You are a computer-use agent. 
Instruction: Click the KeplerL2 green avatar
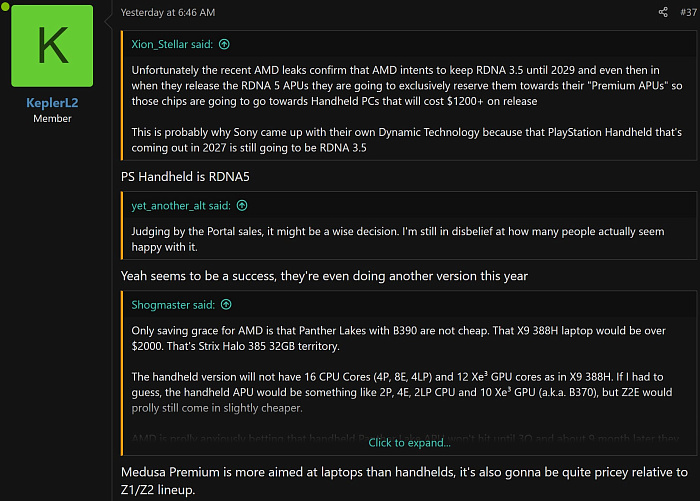[x=52, y=46]
